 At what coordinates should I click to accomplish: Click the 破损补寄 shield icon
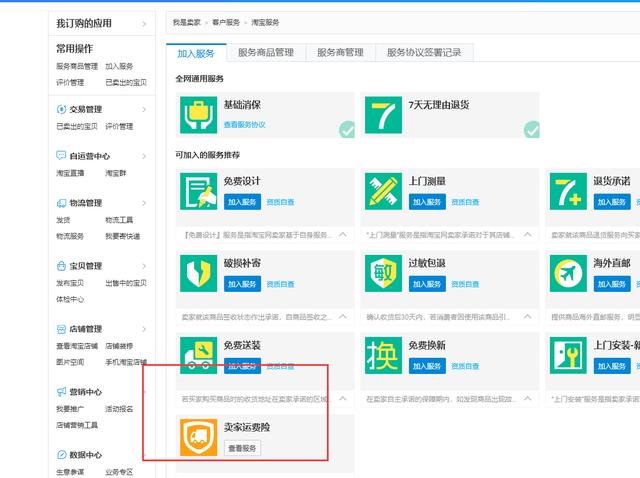tap(198, 273)
